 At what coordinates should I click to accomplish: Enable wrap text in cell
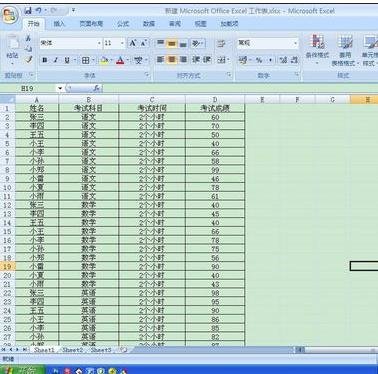[x=221, y=43]
